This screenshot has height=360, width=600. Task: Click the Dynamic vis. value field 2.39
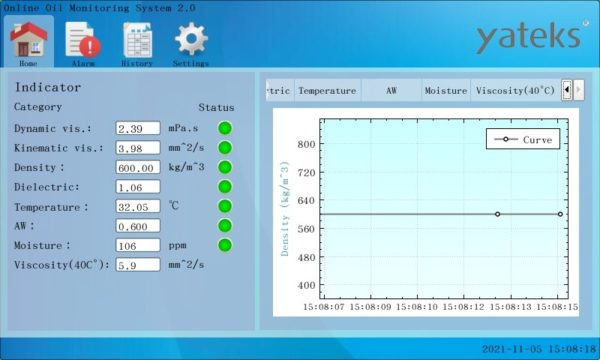click(x=138, y=128)
